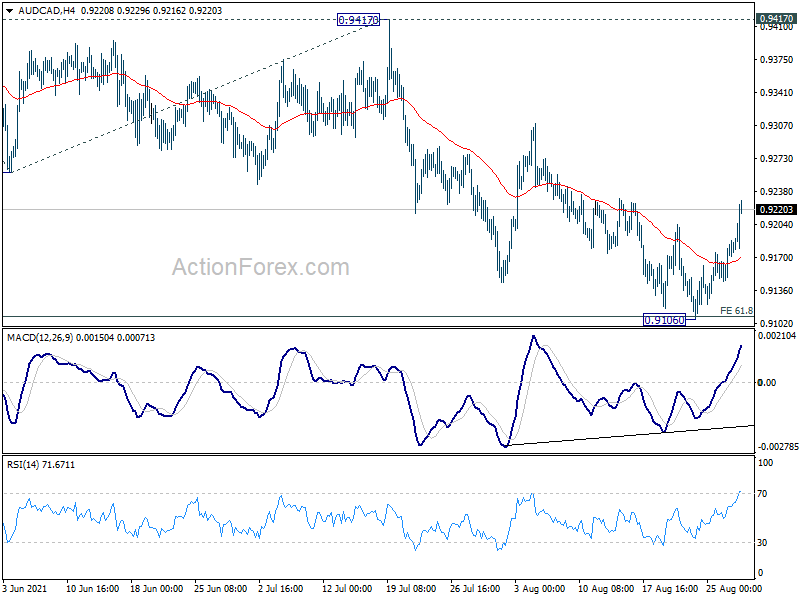Image resolution: width=800 pixels, height=600 pixels.
Task: Click the 25 Jun 08:00 time label
Action: [x=220, y=589]
